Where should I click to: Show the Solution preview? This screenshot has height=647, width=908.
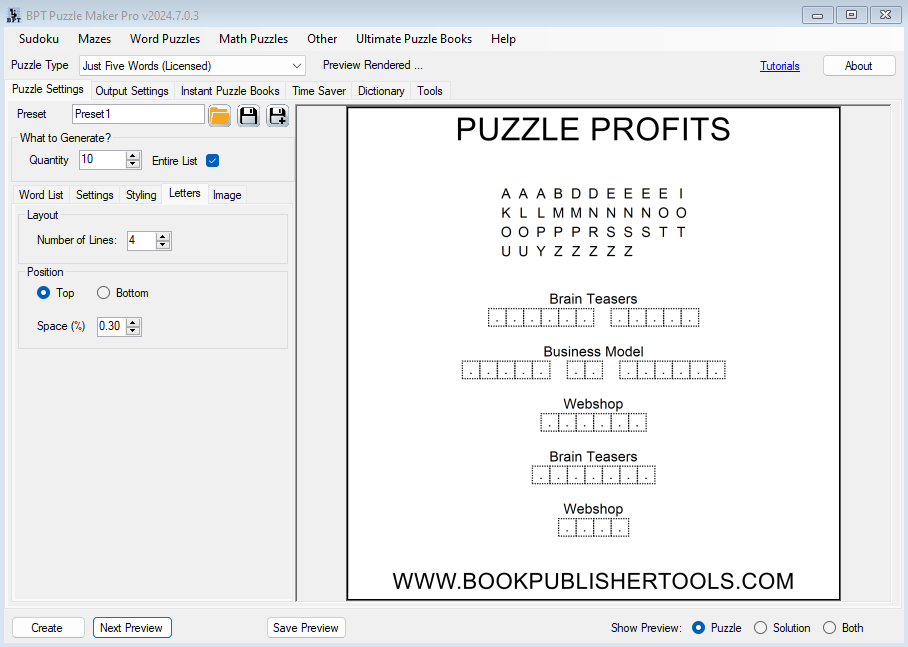(x=761, y=628)
